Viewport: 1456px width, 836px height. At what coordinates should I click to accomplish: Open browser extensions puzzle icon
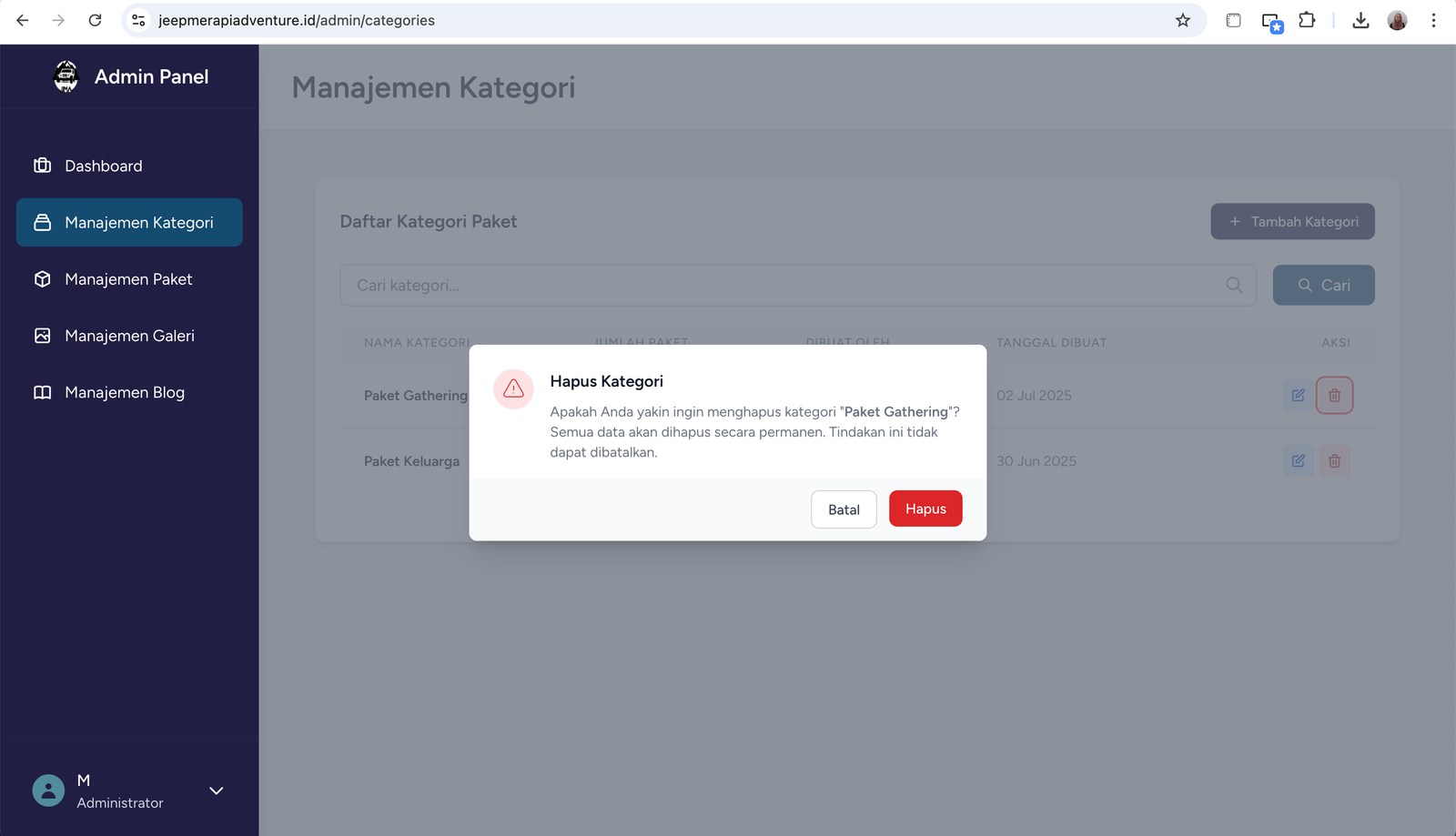coord(1307,20)
